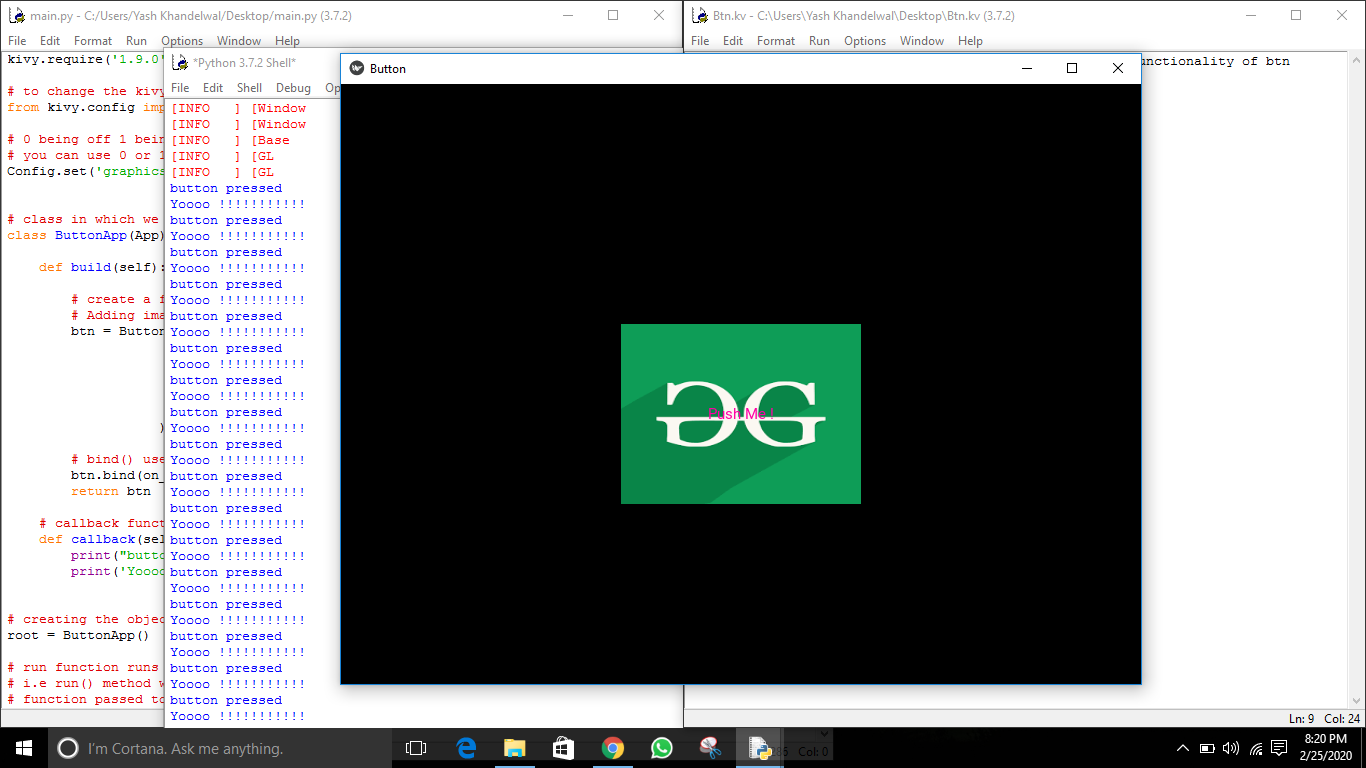Minimize the Btn.kv editor window
The image size is (1366, 768).
(x=1250, y=15)
